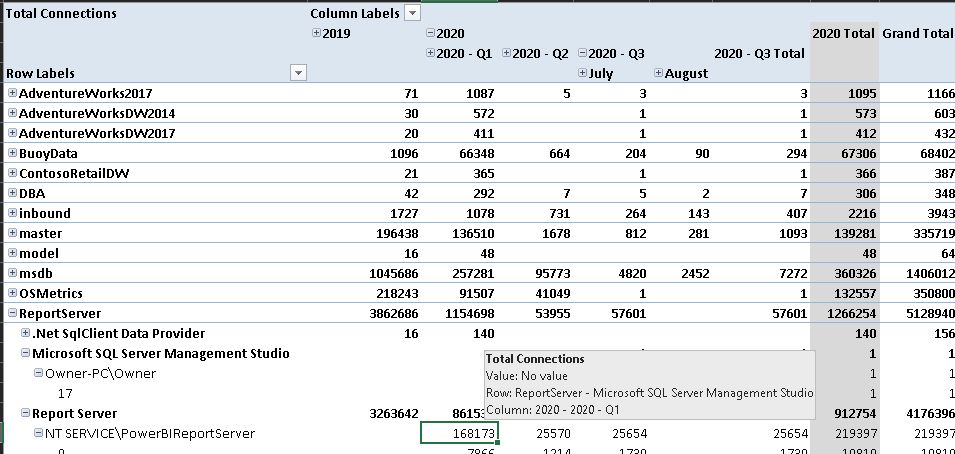Expand the BuoyData row
The width and height of the screenshot is (955, 454).
tap(13, 153)
